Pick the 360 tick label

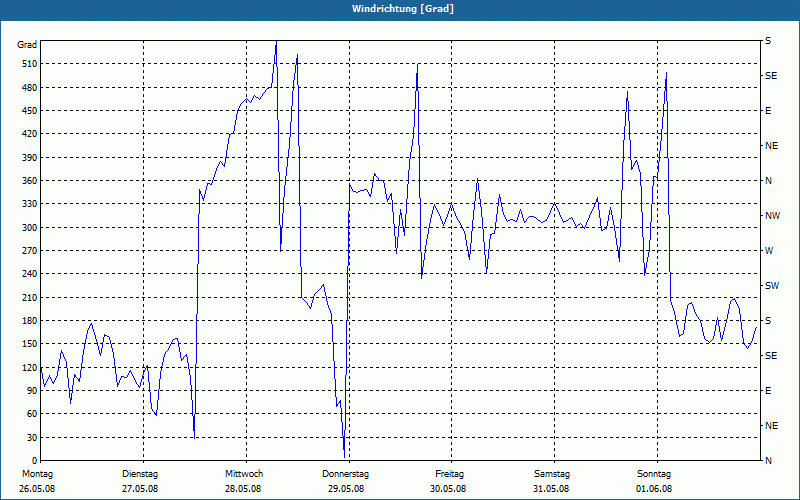[x=30, y=181]
